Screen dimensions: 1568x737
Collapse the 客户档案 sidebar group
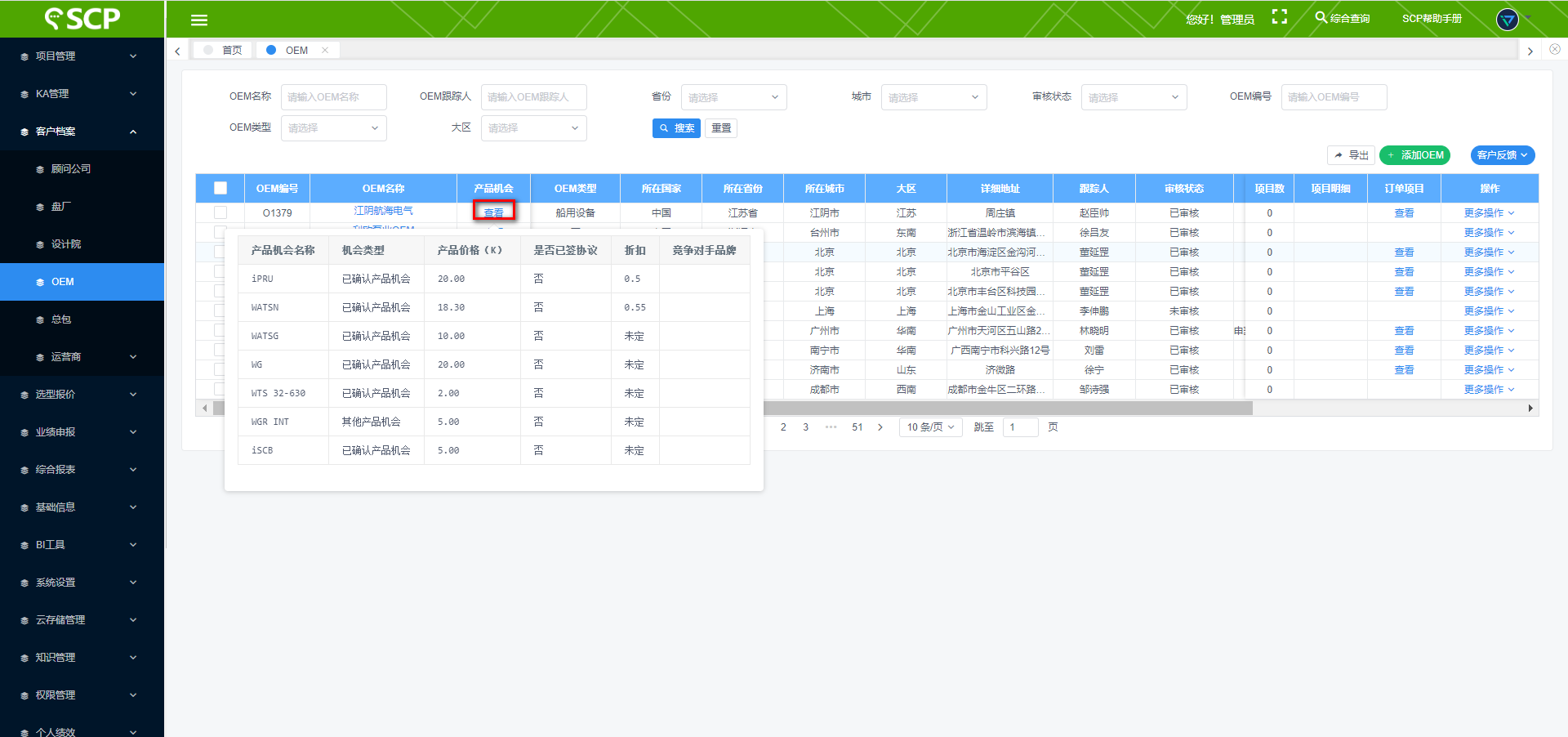pyautogui.click(x=82, y=132)
